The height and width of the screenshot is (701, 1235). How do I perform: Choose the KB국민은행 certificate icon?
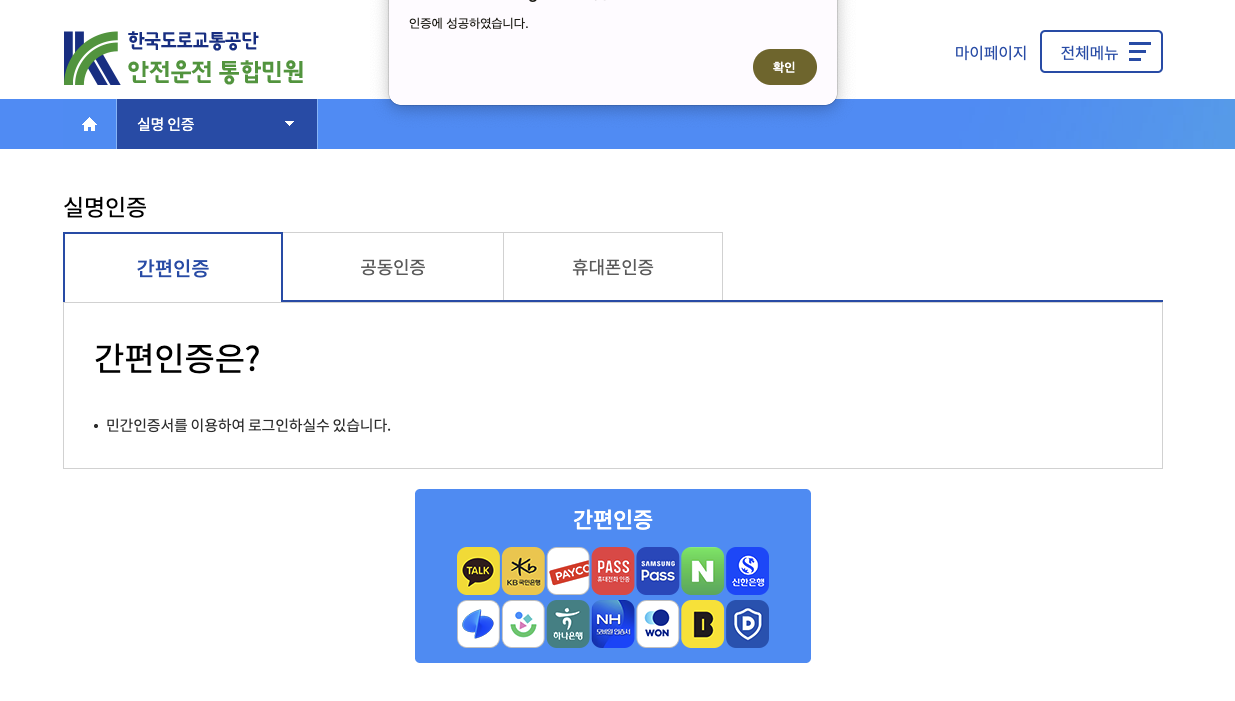[523, 571]
